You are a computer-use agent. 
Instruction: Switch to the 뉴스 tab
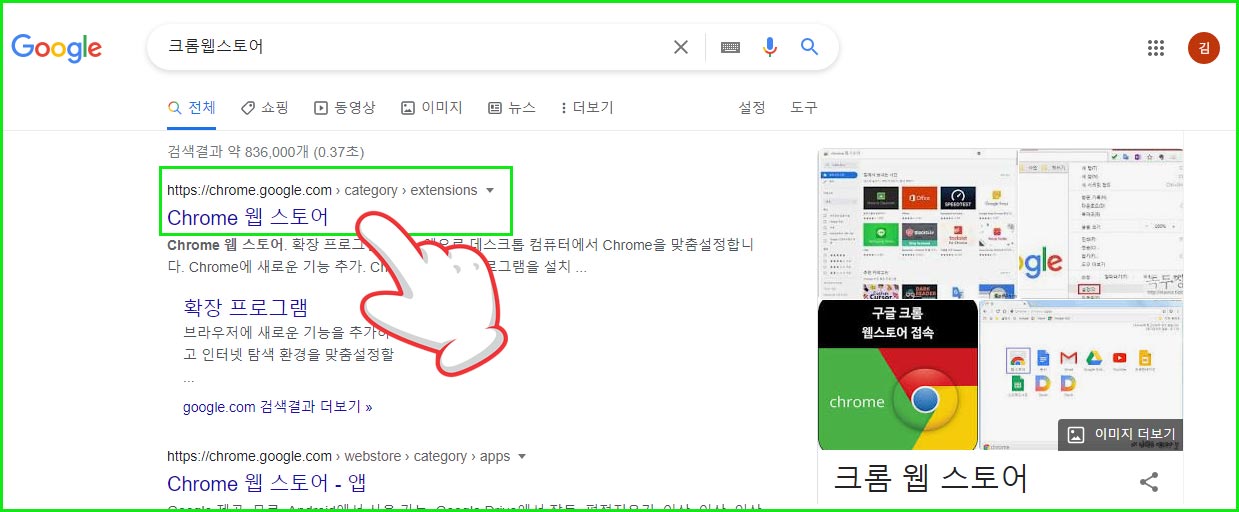tap(512, 107)
